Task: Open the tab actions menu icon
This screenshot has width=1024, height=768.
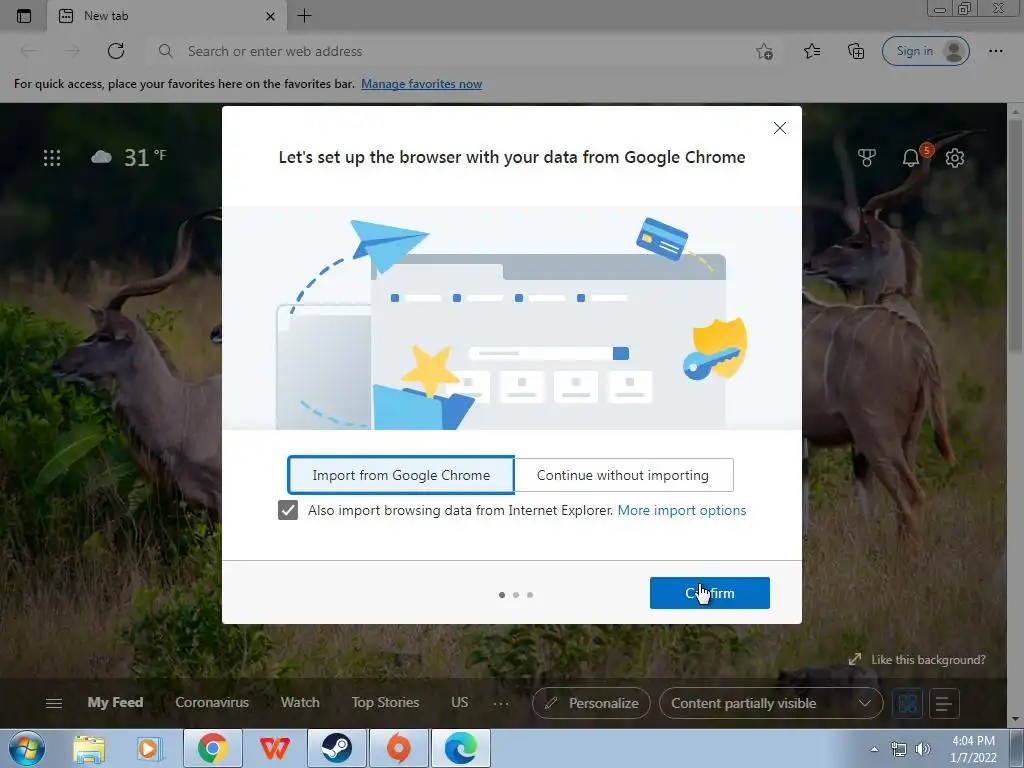Action: 24,16
